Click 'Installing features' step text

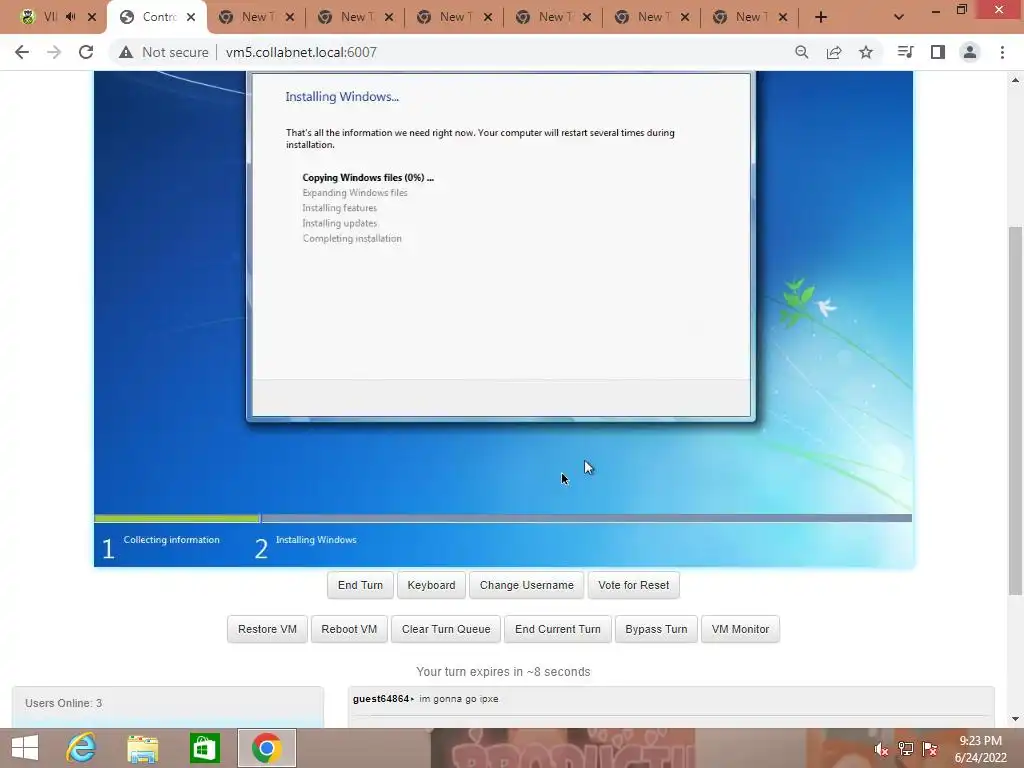pyautogui.click(x=340, y=208)
